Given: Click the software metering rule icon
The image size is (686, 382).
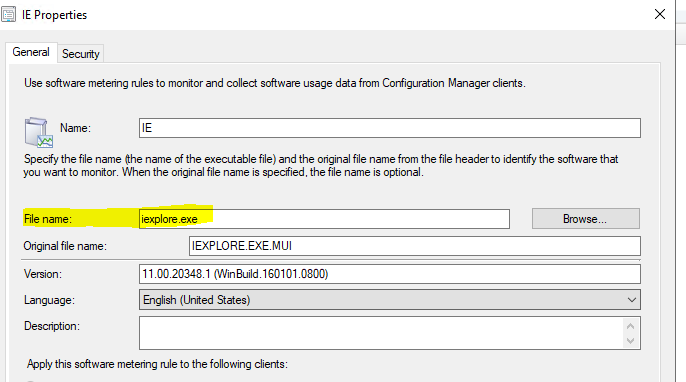Looking at the screenshot, I should (38, 132).
